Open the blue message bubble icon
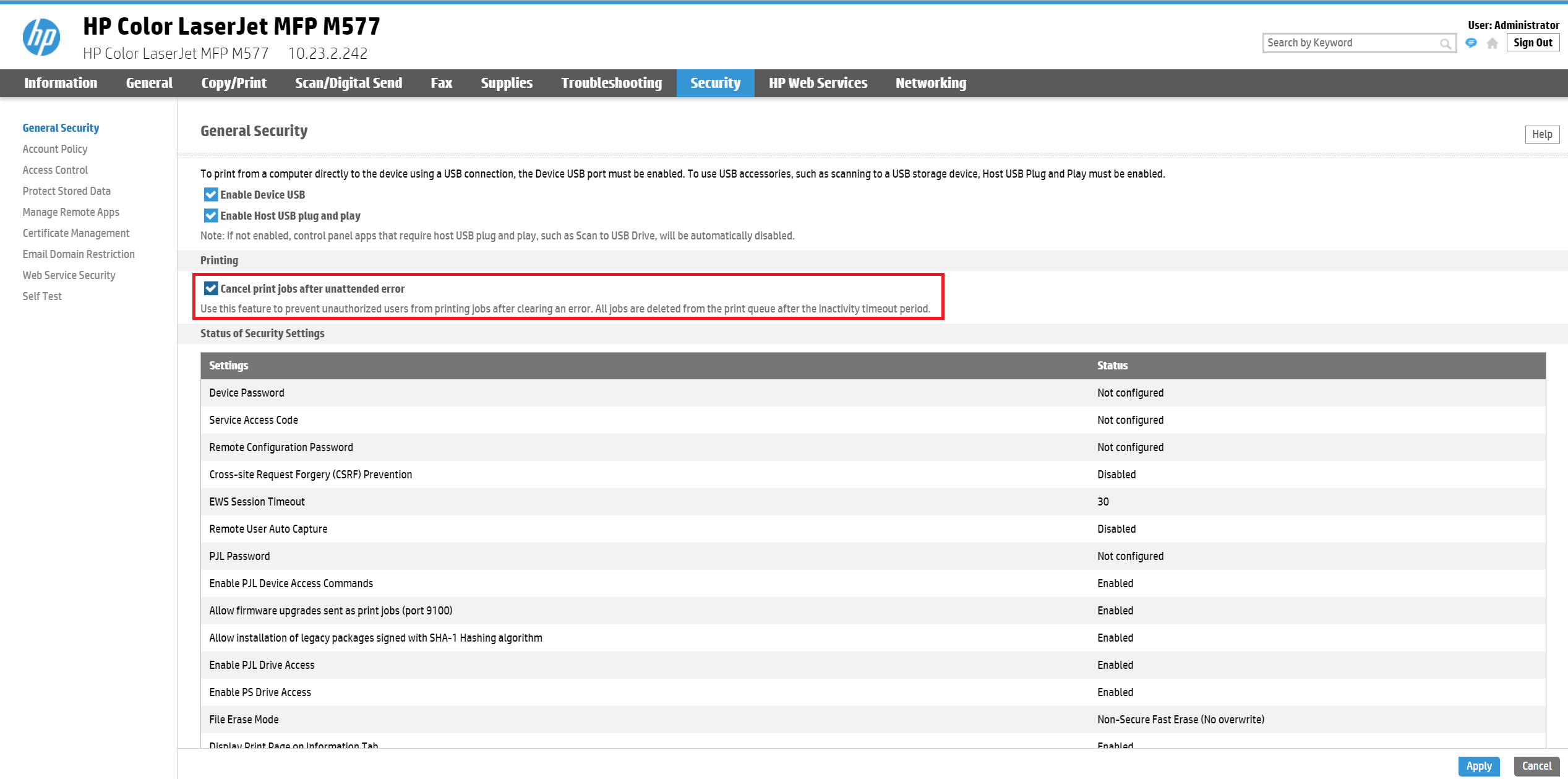Screen dimensions: 1568x779 click(1472, 43)
